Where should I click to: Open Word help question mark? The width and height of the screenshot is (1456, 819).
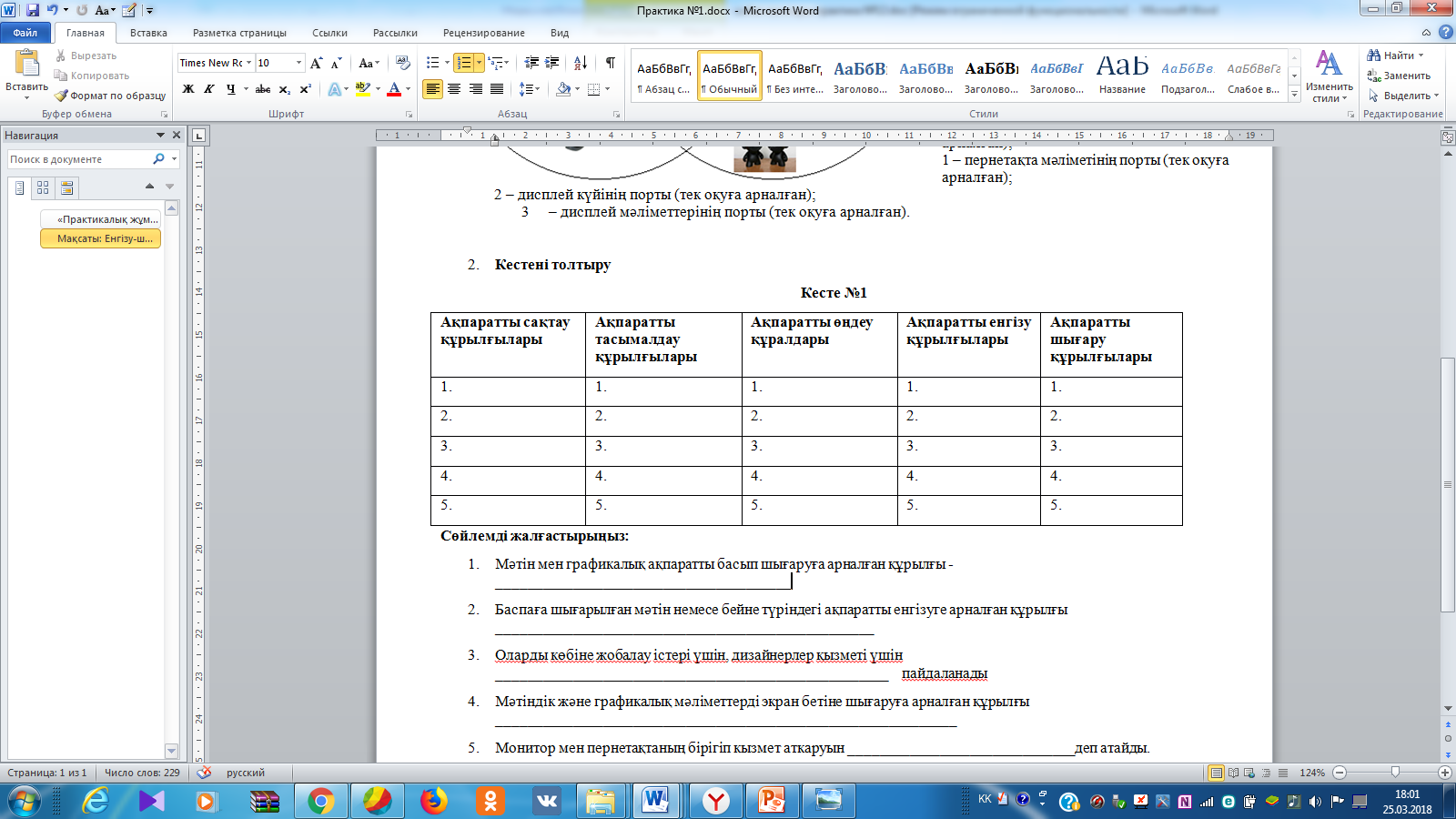pyautogui.click(x=1445, y=32)
